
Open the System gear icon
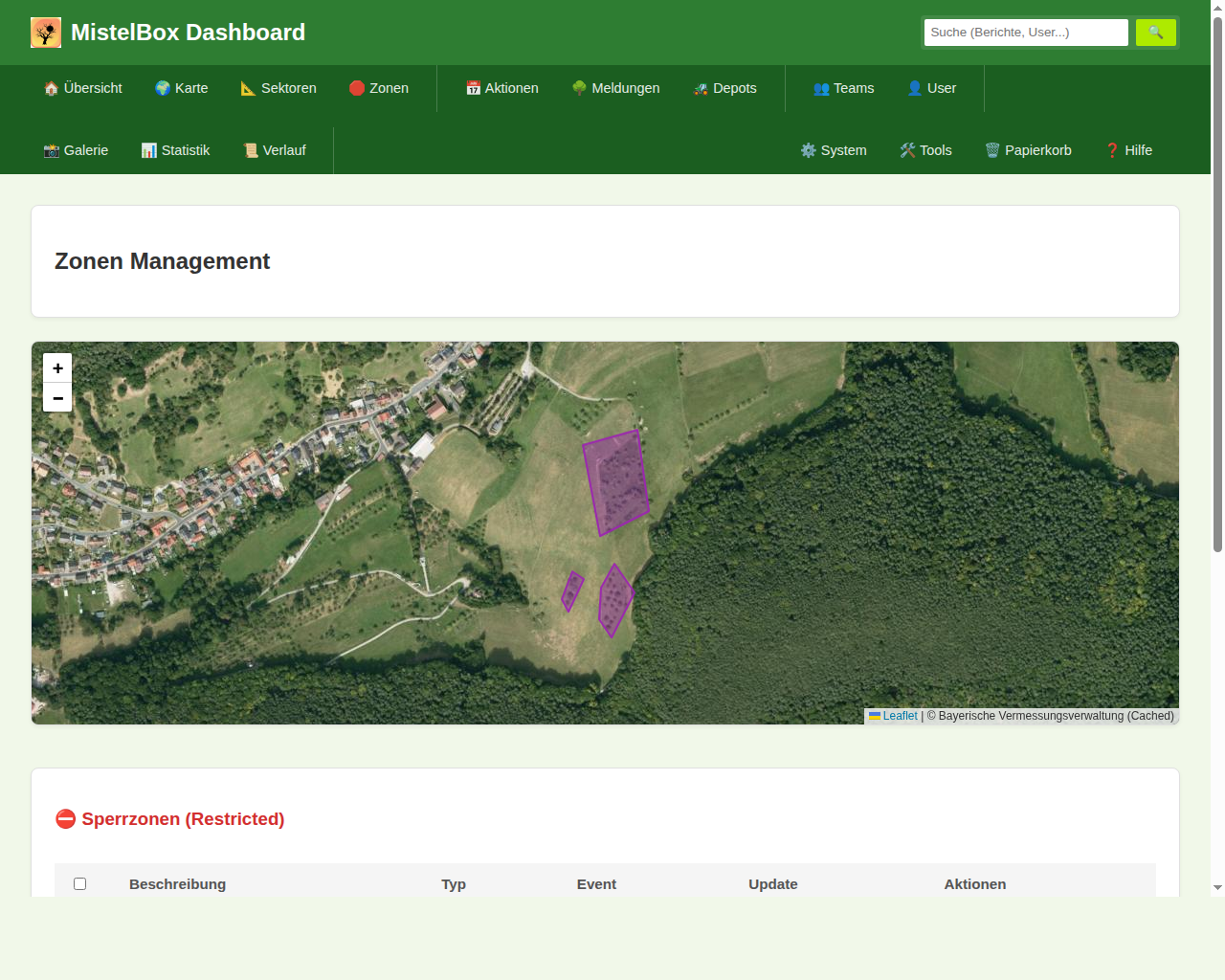[x=809, y=150]
